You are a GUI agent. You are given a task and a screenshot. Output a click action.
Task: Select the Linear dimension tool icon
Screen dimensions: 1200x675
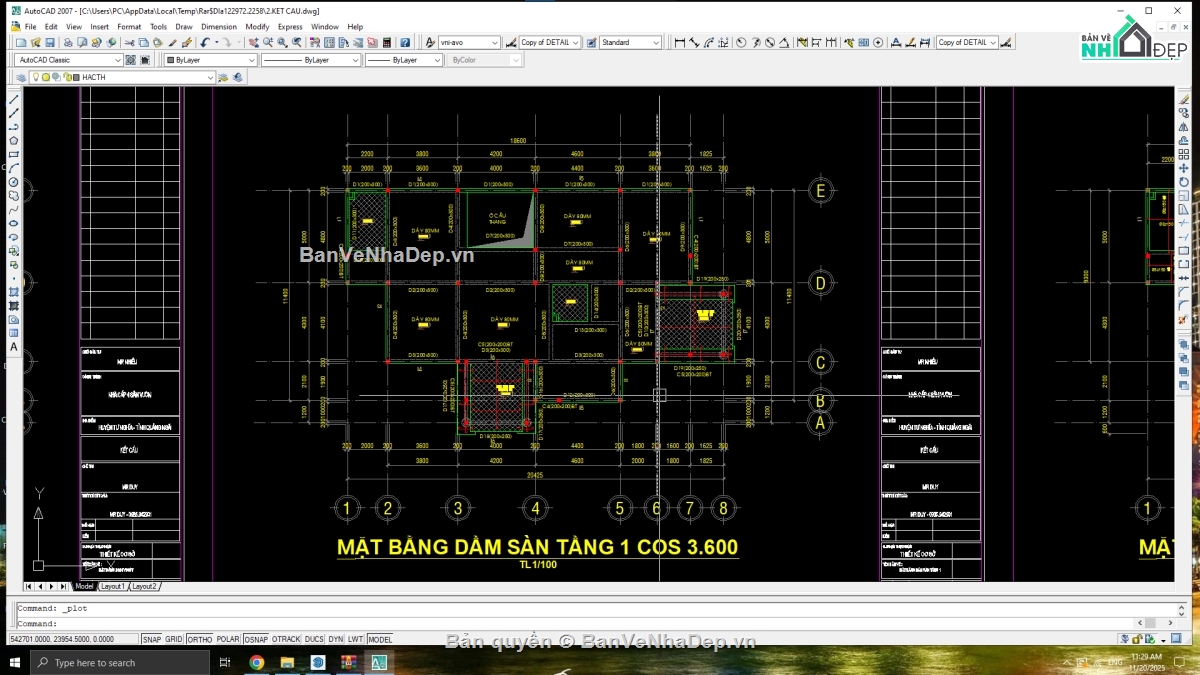[x=680, y=43]
